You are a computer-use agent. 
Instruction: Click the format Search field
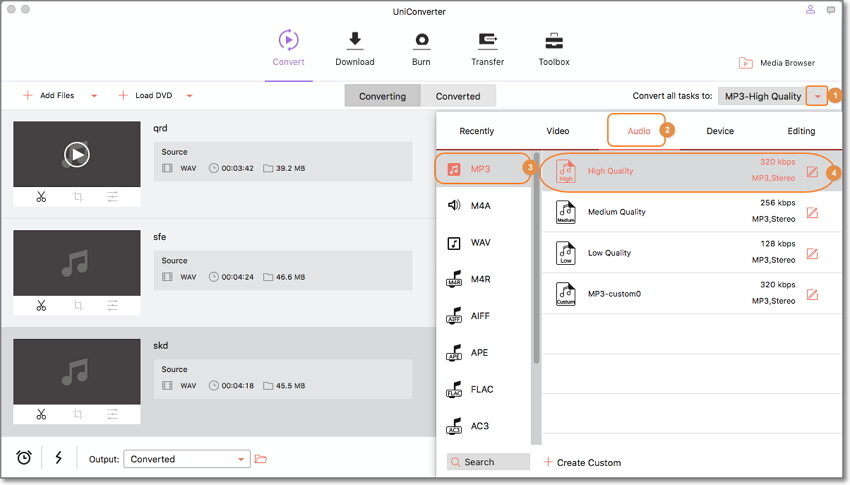[x=488, y=462]
